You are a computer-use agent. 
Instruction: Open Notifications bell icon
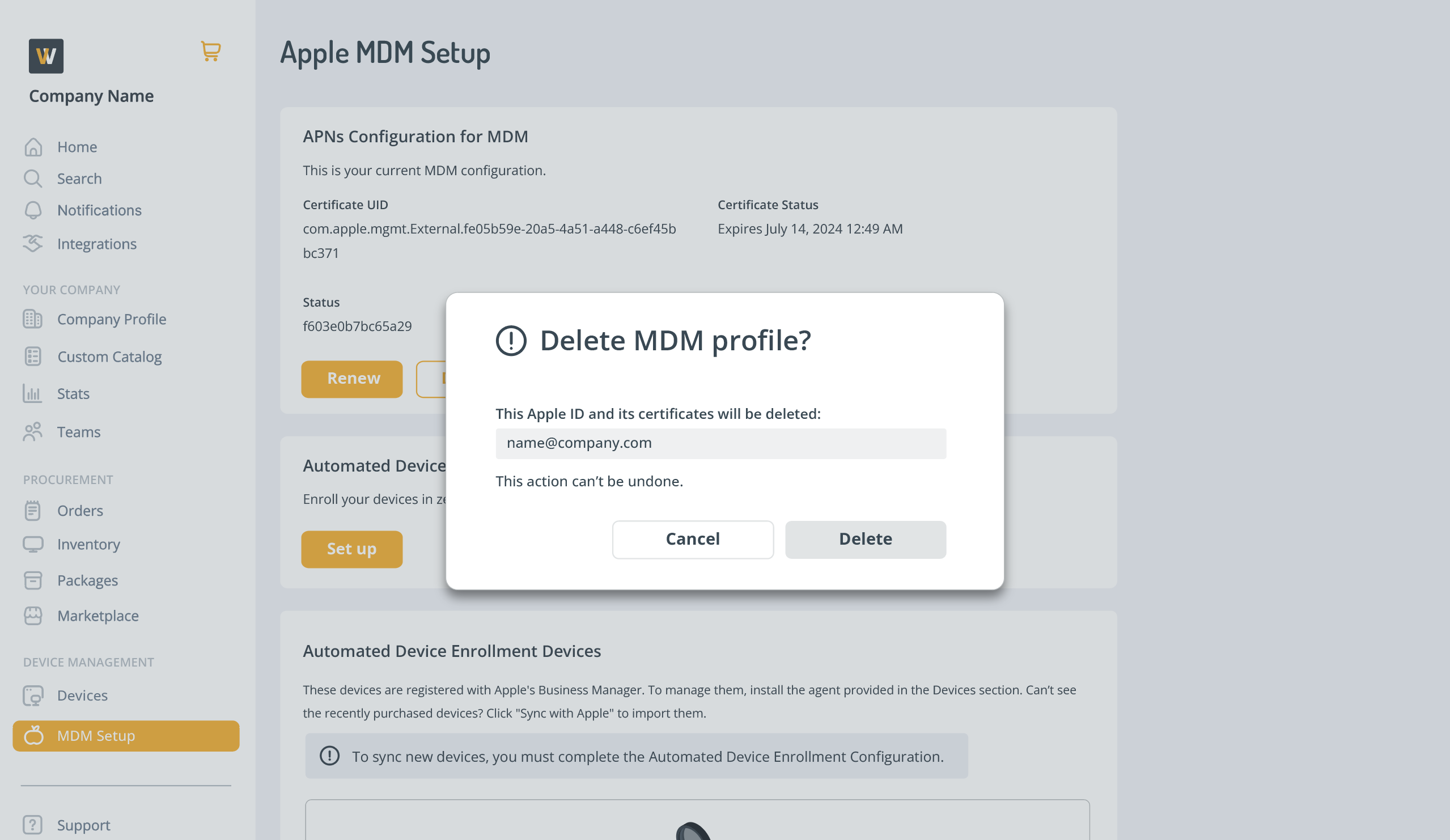click(x=33, y=211)
